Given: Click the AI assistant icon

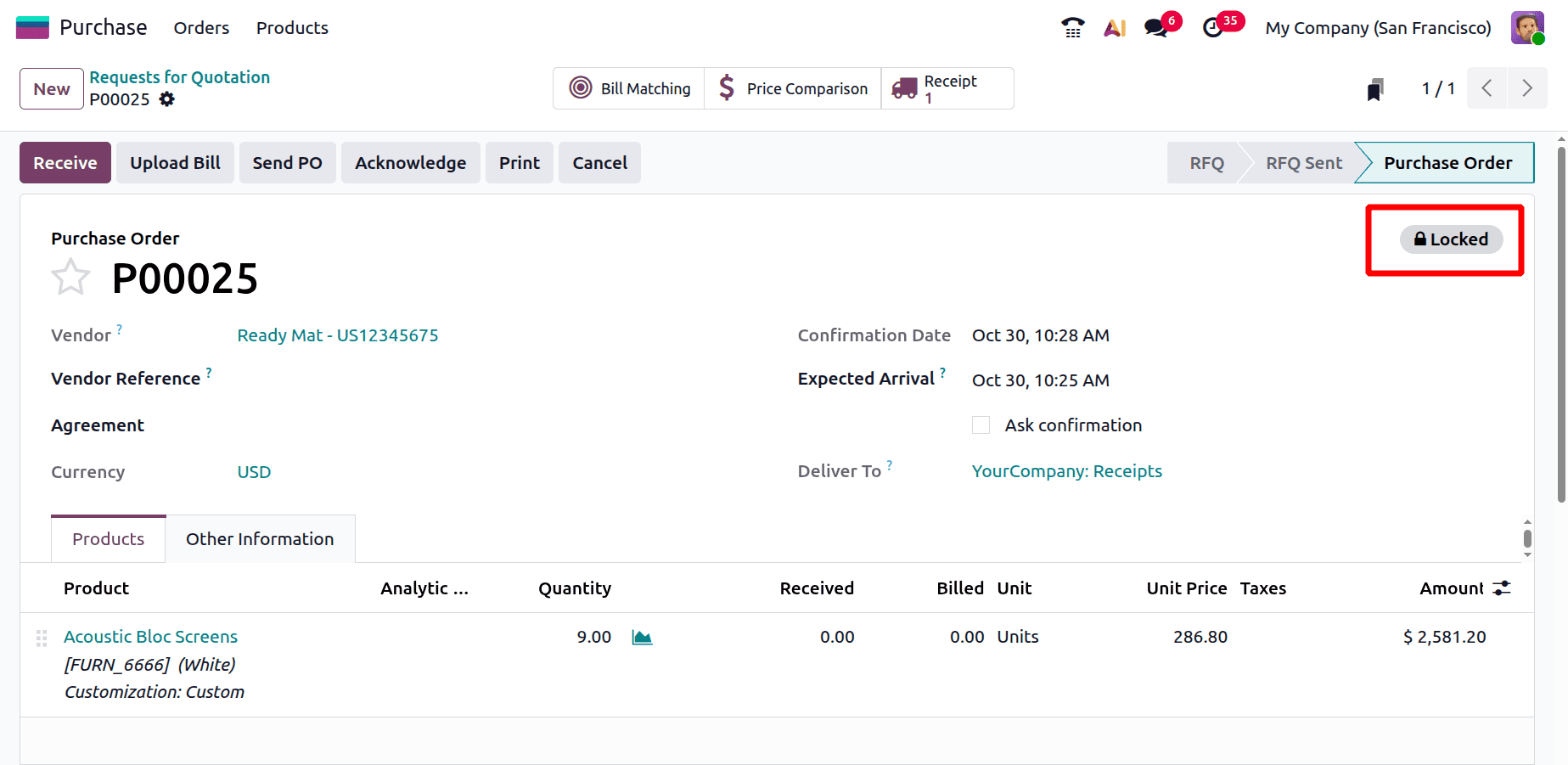Looking at the screenshot, I should tap(1114, 27).
